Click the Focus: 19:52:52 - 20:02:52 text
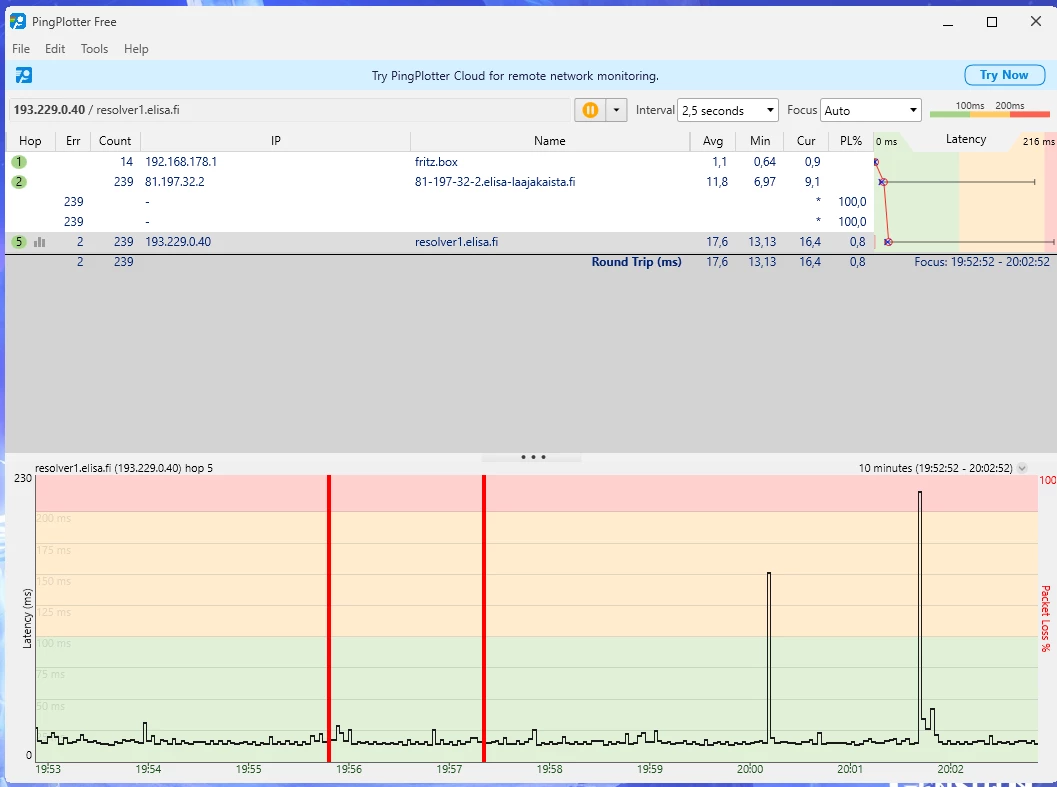The height and width of the screenshot is (787, 1057). click(982, 262)
